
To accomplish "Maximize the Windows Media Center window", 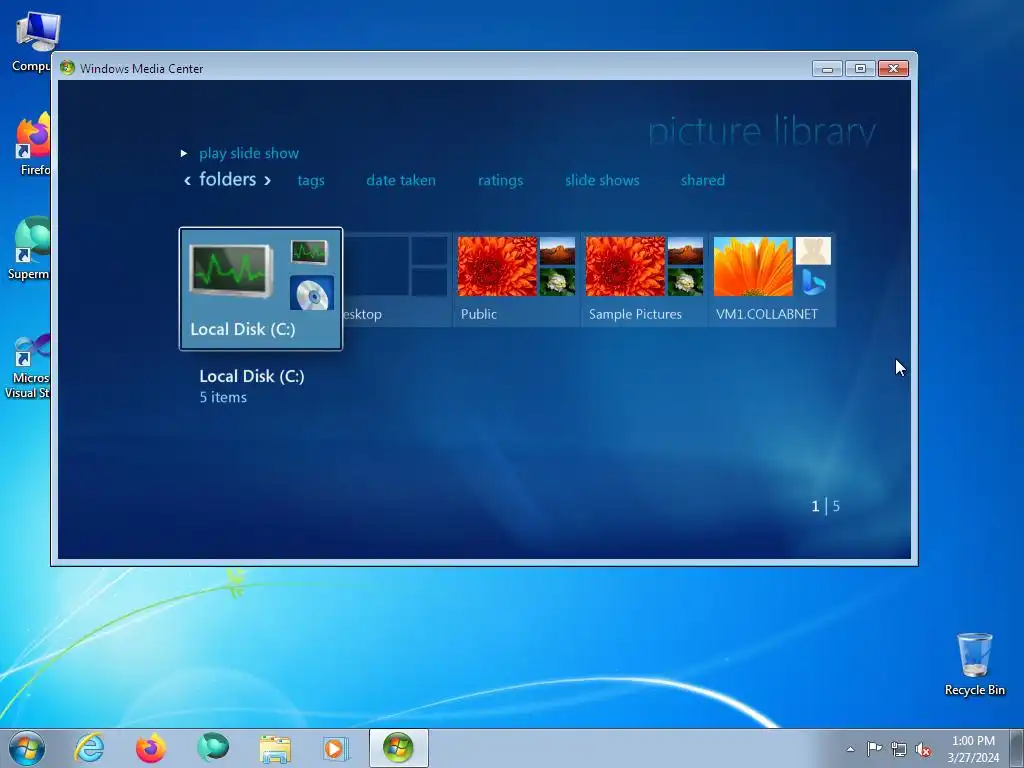I will pyautogui.click(x=860, y=69).
